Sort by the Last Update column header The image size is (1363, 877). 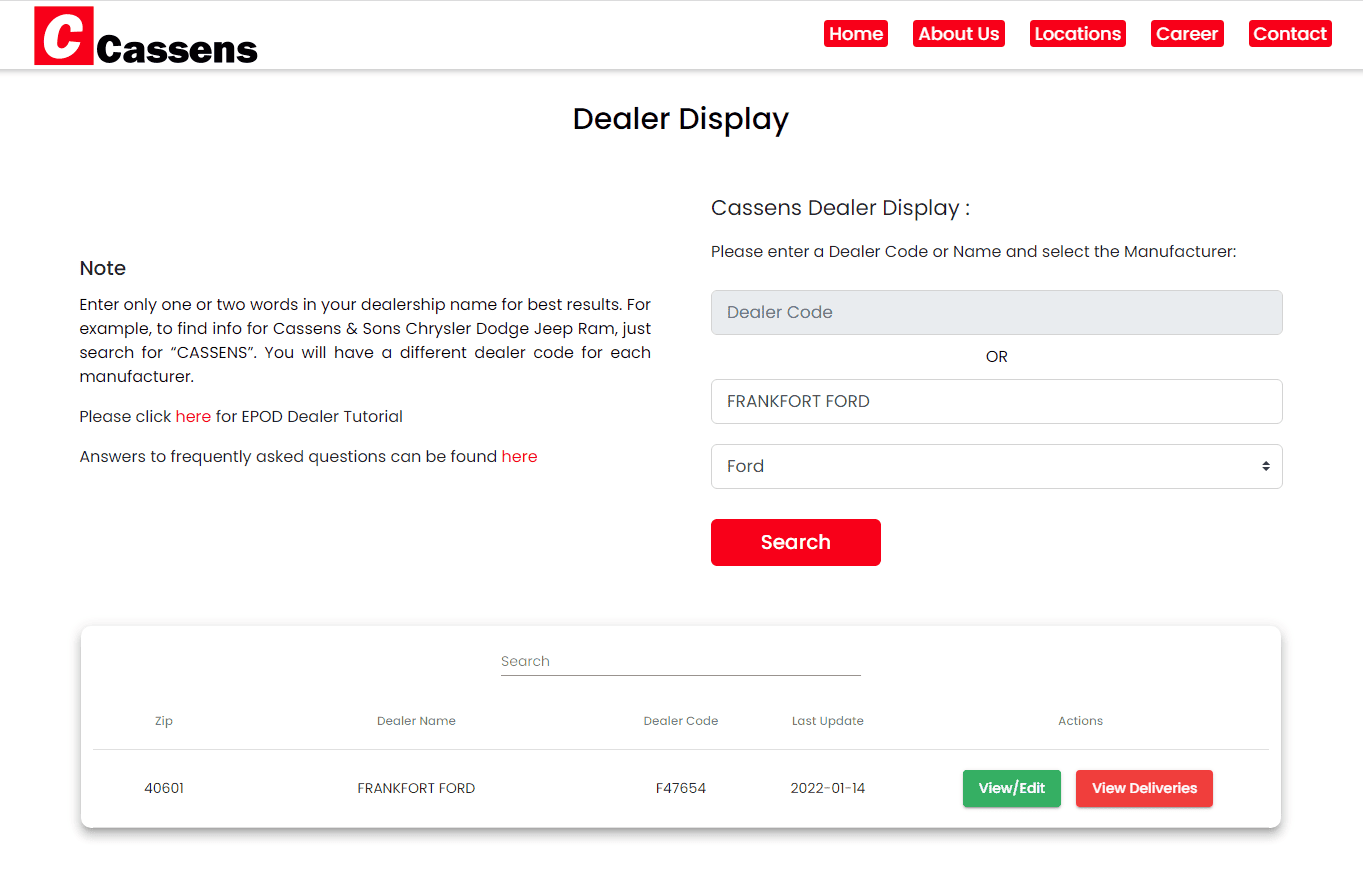click(x=827, y=721)
